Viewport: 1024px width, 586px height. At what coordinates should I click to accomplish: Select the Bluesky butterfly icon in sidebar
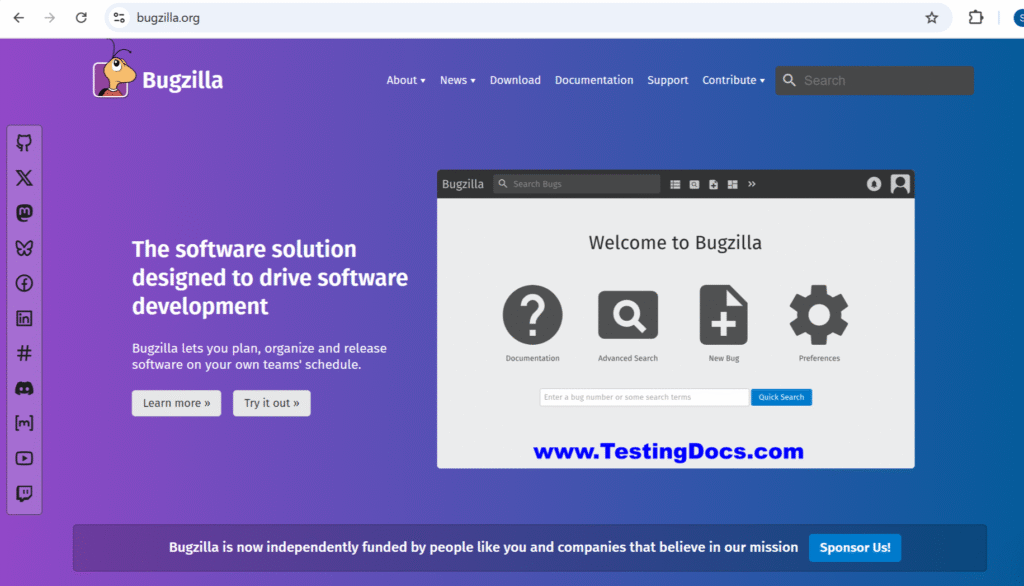(24, 247)
